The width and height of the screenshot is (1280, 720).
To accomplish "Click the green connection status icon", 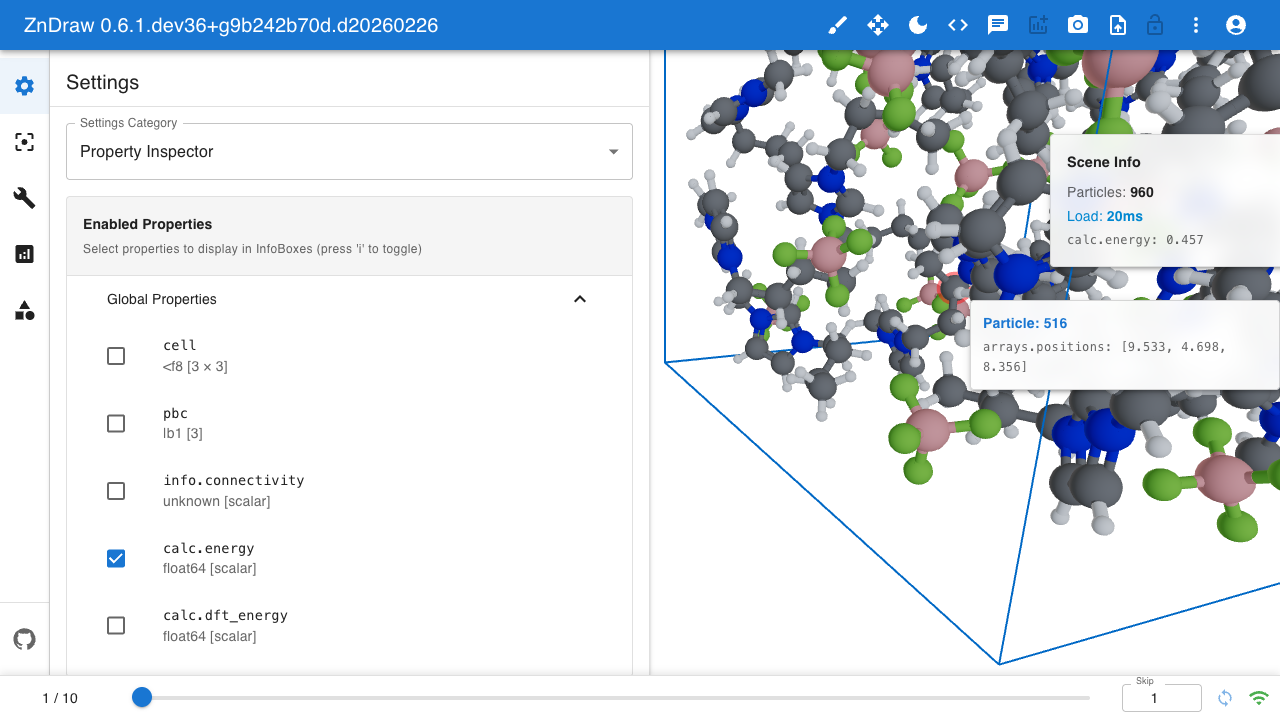I will [x=1259, y=698].
